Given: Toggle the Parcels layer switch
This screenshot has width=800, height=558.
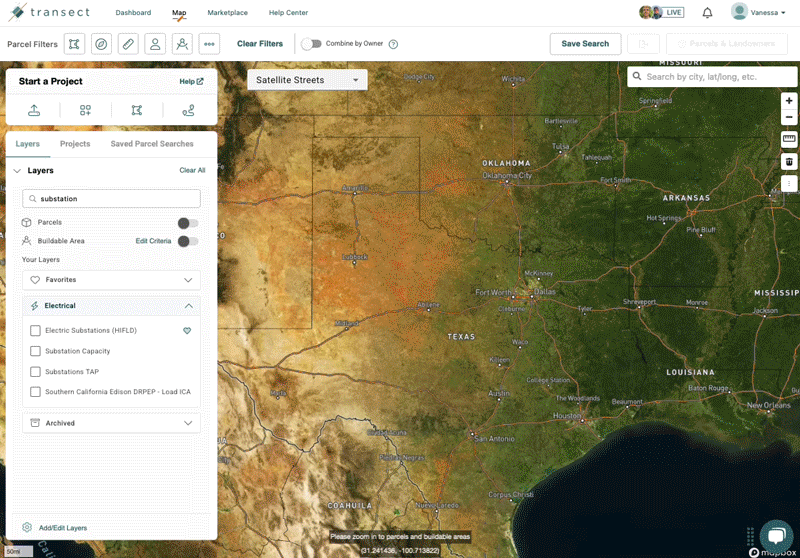Looking at the screenshot, I should [188, 223].
